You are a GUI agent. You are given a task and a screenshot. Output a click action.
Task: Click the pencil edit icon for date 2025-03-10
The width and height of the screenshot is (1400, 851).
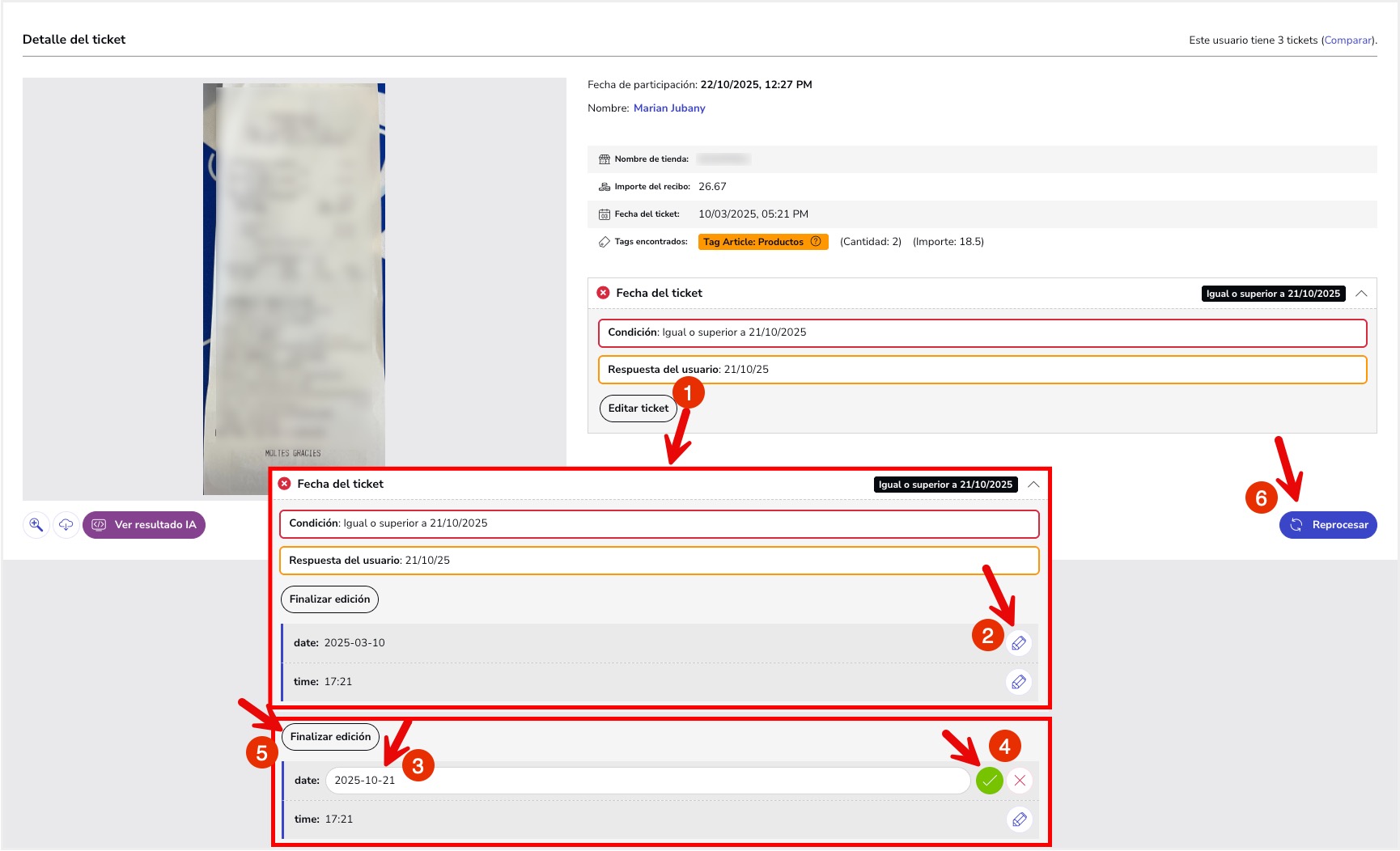(x=1019, y=643)
